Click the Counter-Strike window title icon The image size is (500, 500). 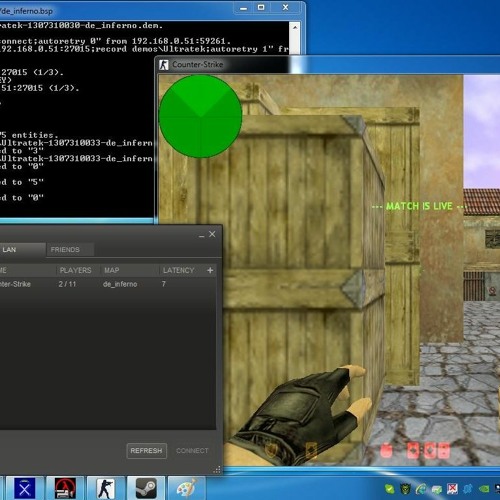tap(164, 65)
